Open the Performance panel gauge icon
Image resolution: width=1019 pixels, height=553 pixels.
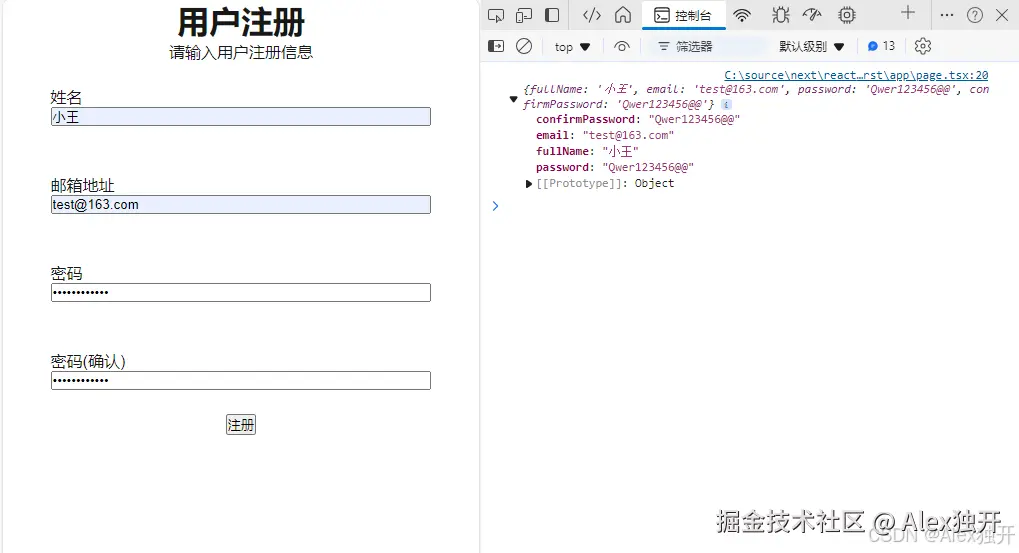[812, 15]
